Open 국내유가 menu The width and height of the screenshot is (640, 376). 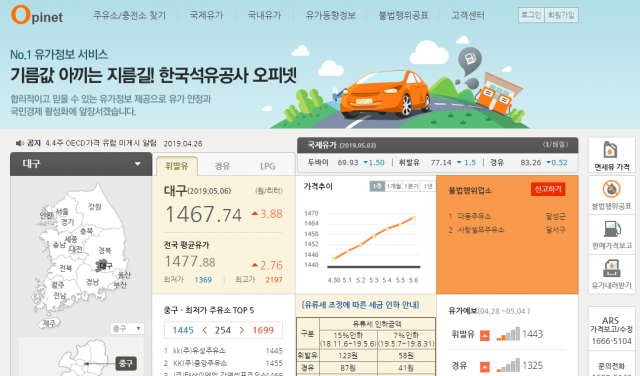click(x=264, y=16)
